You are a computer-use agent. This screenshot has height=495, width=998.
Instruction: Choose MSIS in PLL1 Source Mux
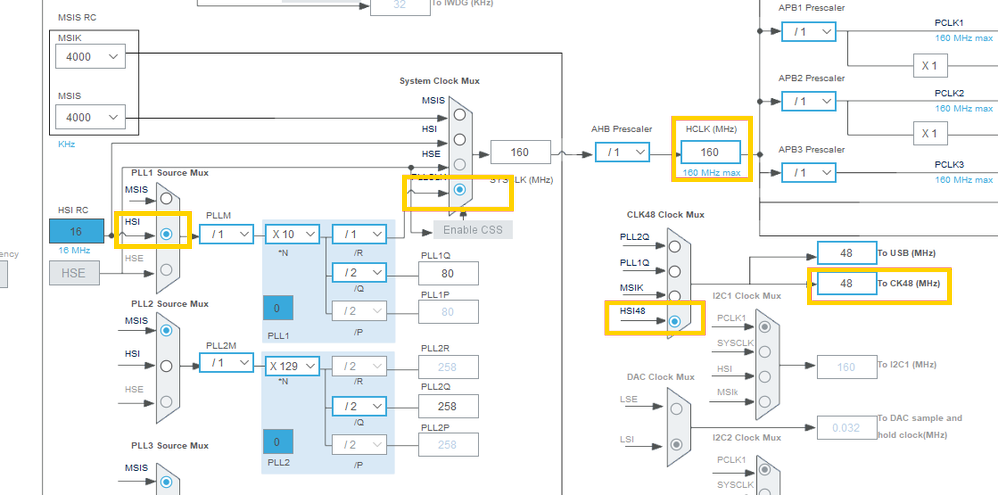tap(166, 199)
